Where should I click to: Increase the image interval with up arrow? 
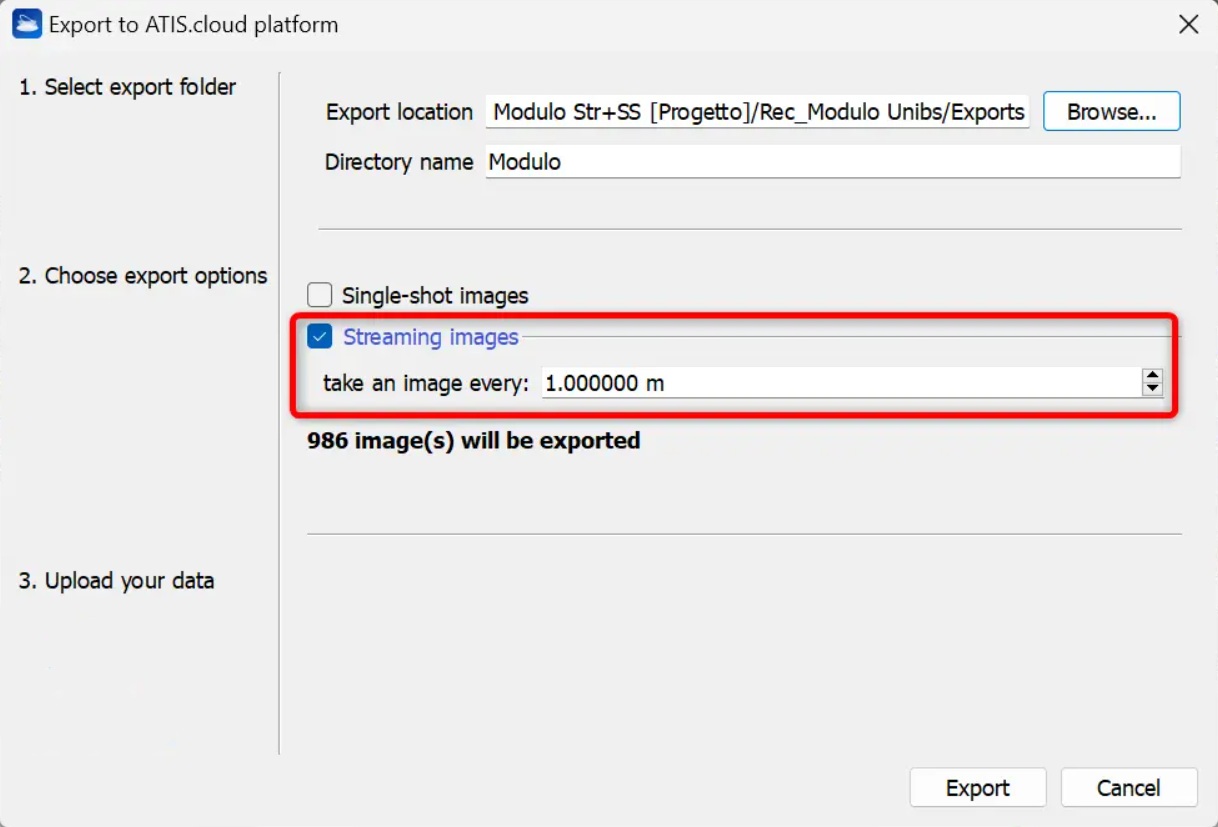click(x=1152, y=376)
